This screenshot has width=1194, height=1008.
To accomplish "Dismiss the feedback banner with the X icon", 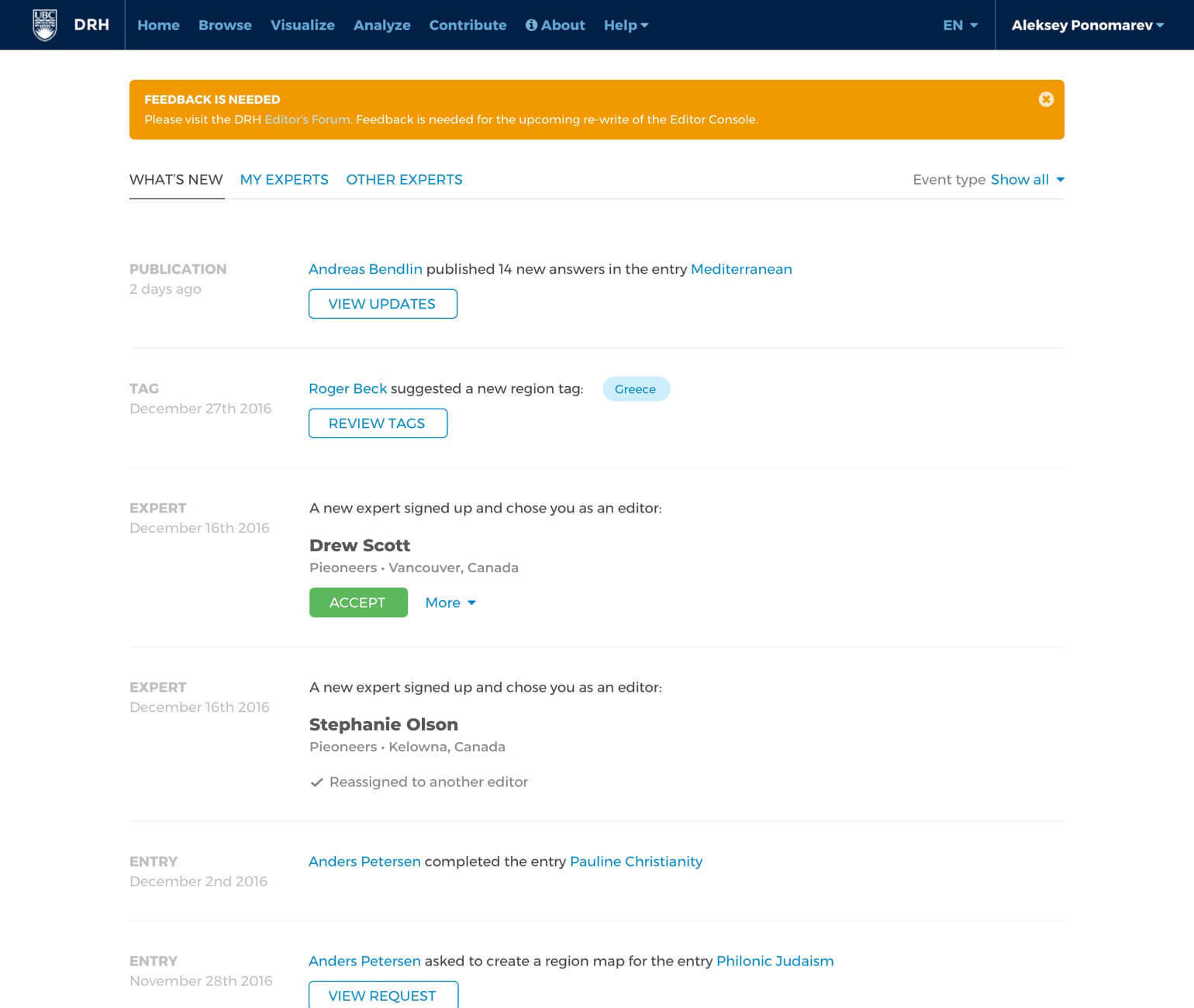I will (1046, 99).
